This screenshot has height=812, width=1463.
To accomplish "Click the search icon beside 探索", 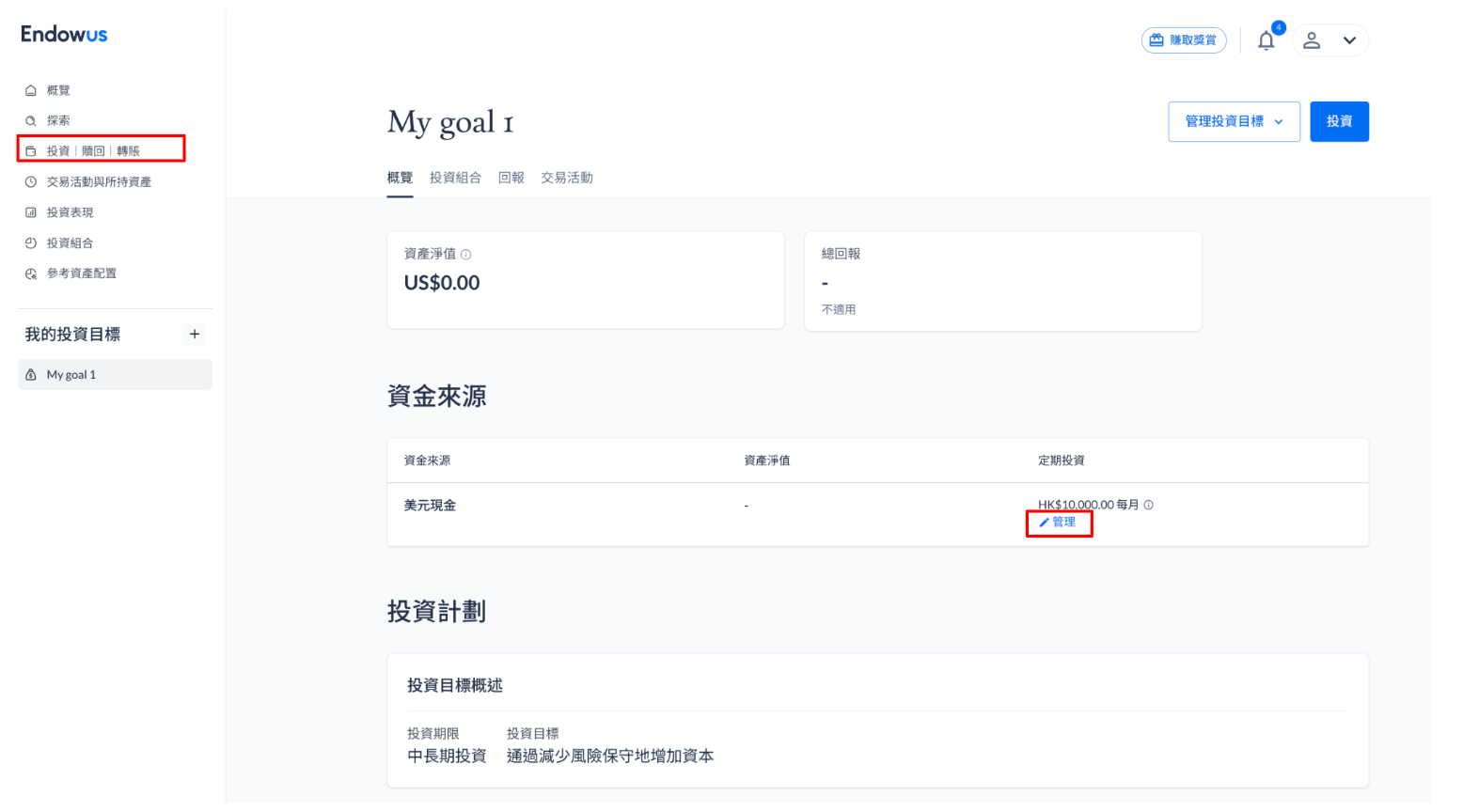I will click(31, 120).
